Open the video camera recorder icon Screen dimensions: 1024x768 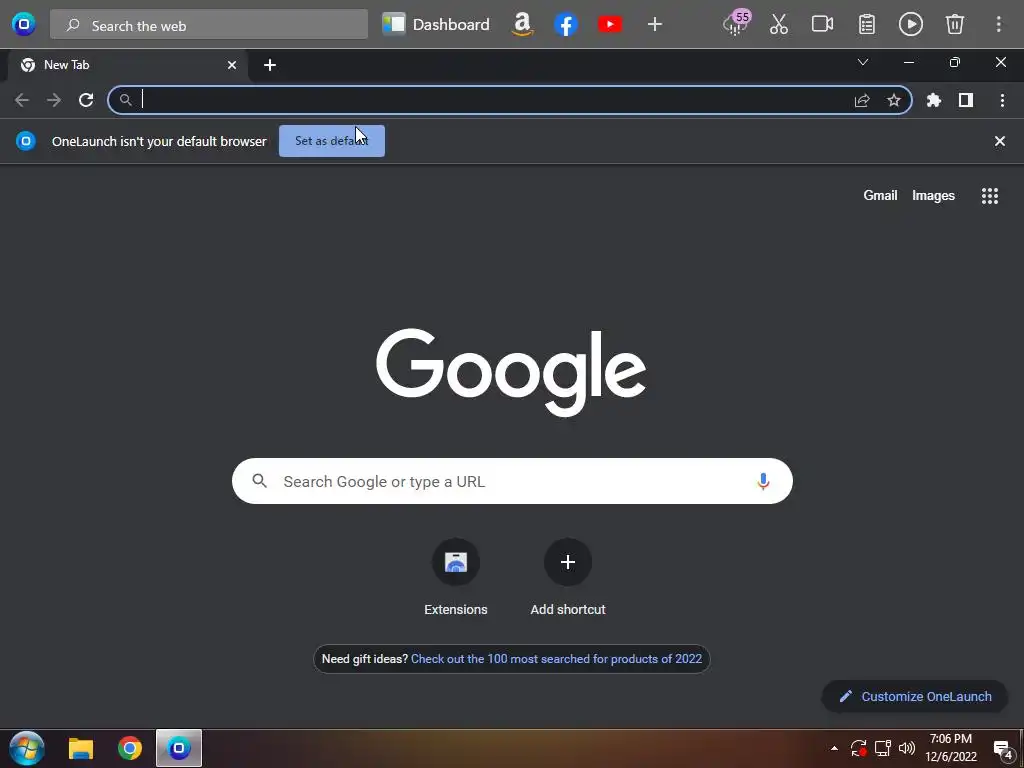(822, 25)
